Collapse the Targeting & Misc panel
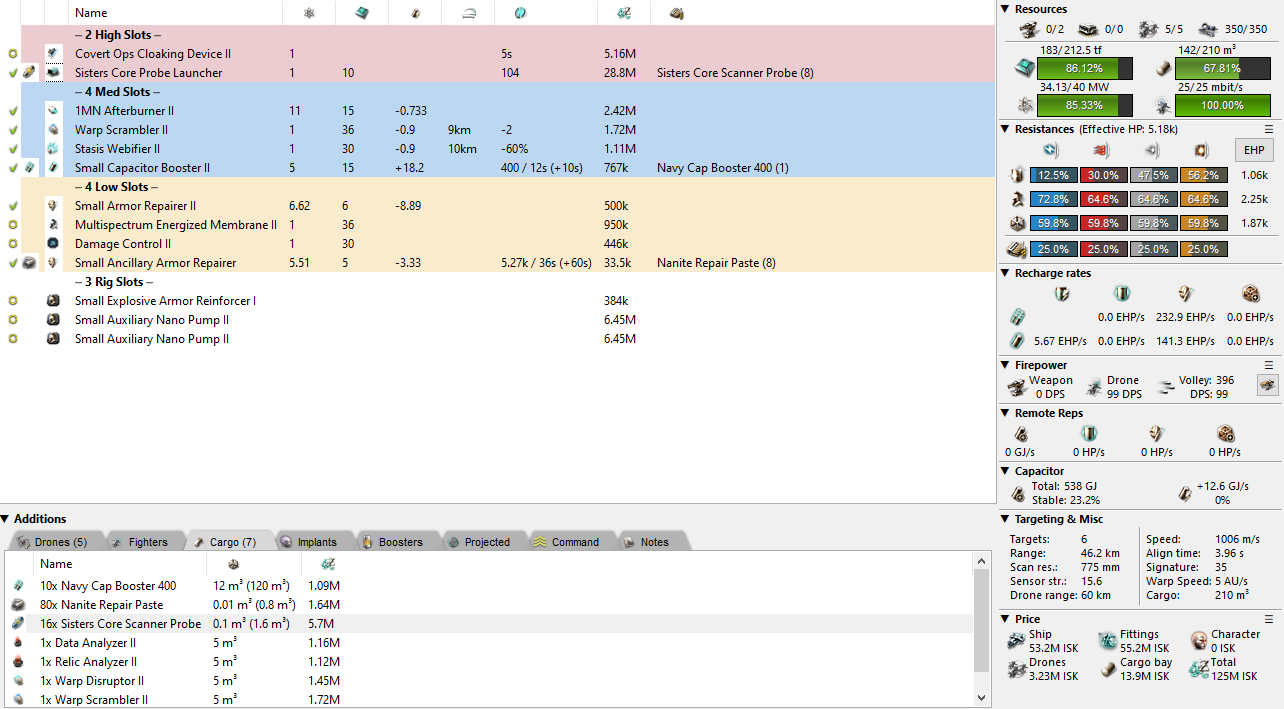This screenshot has height=709, width=1284. click(x=1006, y=519)
